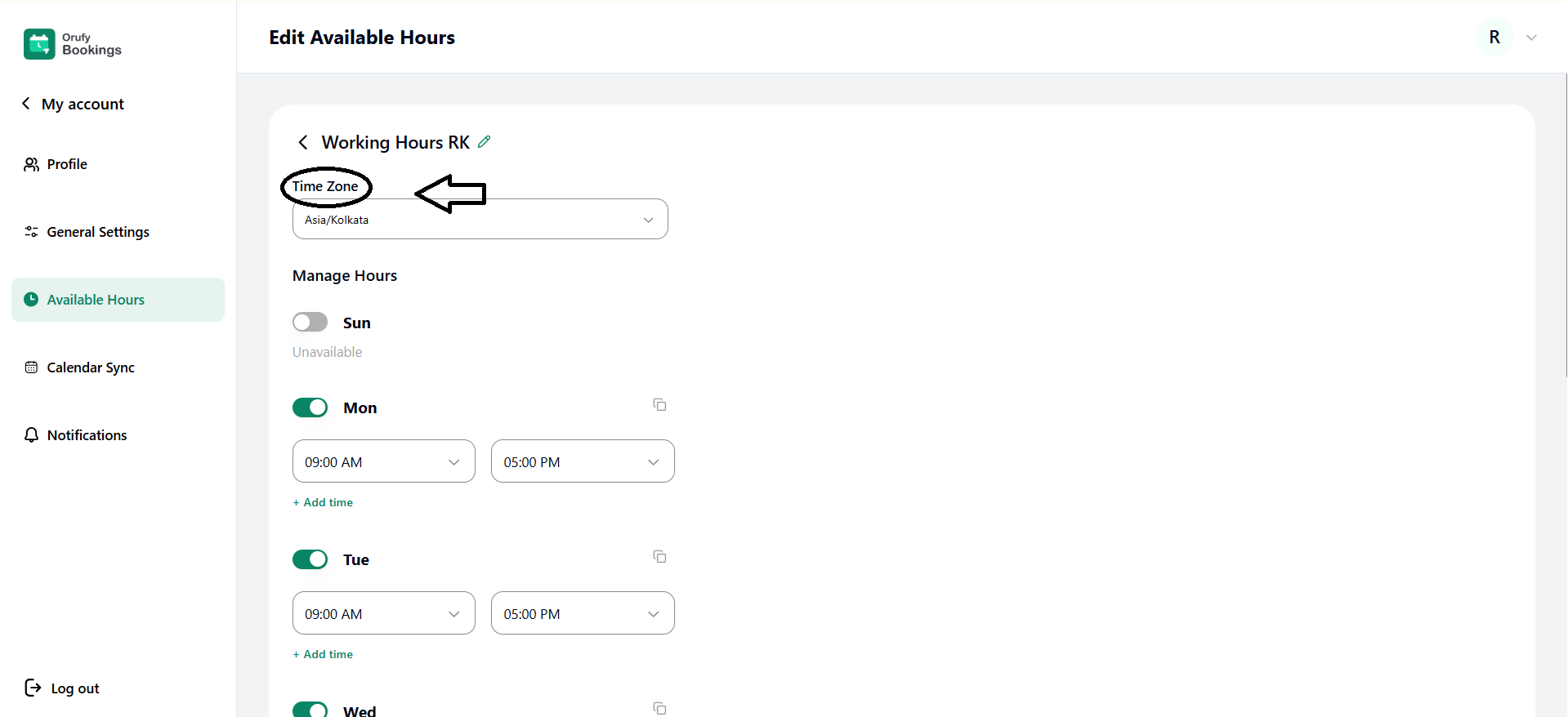Click the back arrow before Working Hours RK
The width and height of the screenshot is (1568, 717).
pos(303,143)
